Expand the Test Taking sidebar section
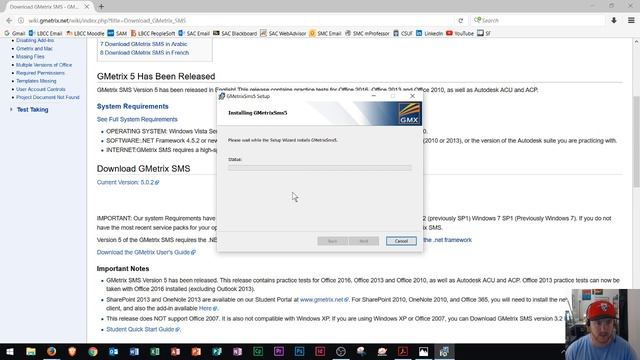640x360 pixels. pos(11,109)
